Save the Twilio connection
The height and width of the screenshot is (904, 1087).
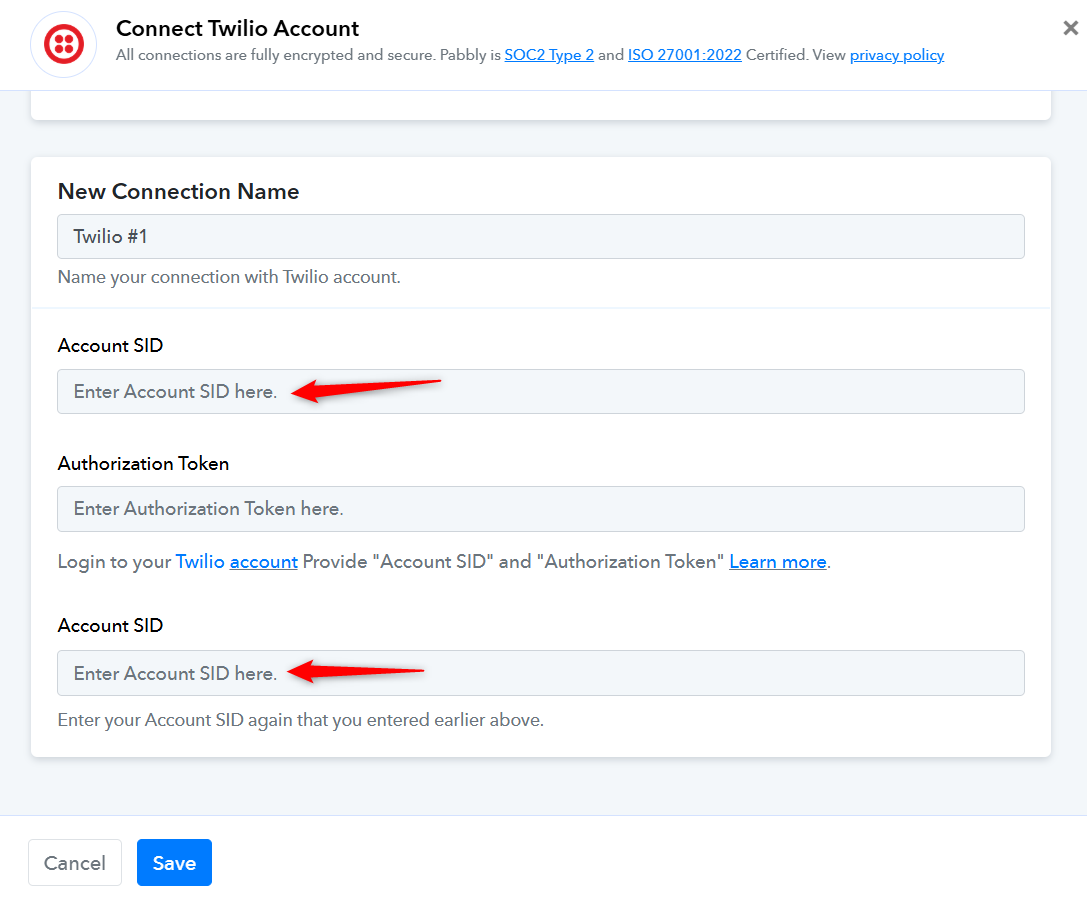174,862
